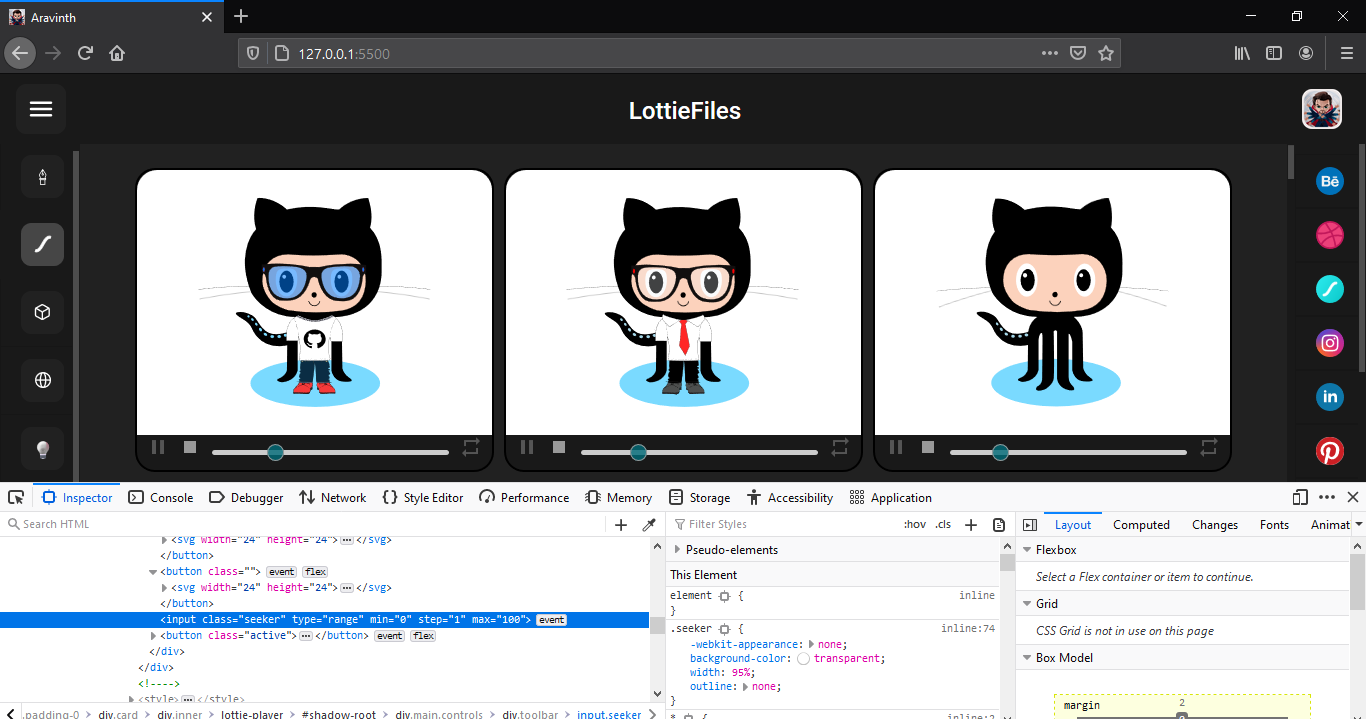Select the Curve tool in the left sidebar

(41, 244)
